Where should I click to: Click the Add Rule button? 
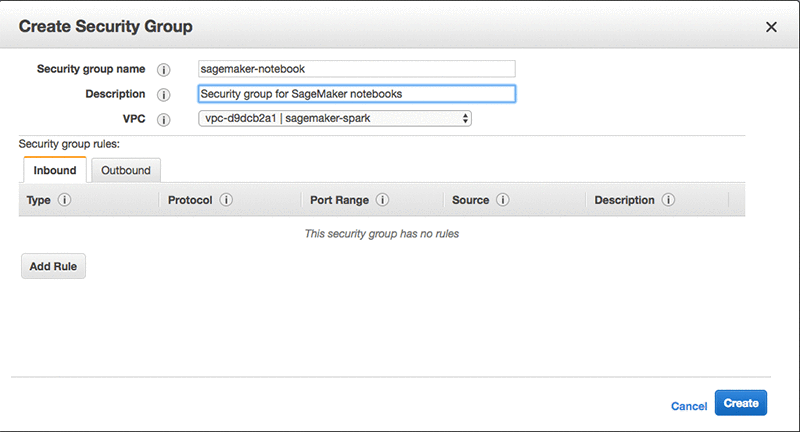click(53, 266)
